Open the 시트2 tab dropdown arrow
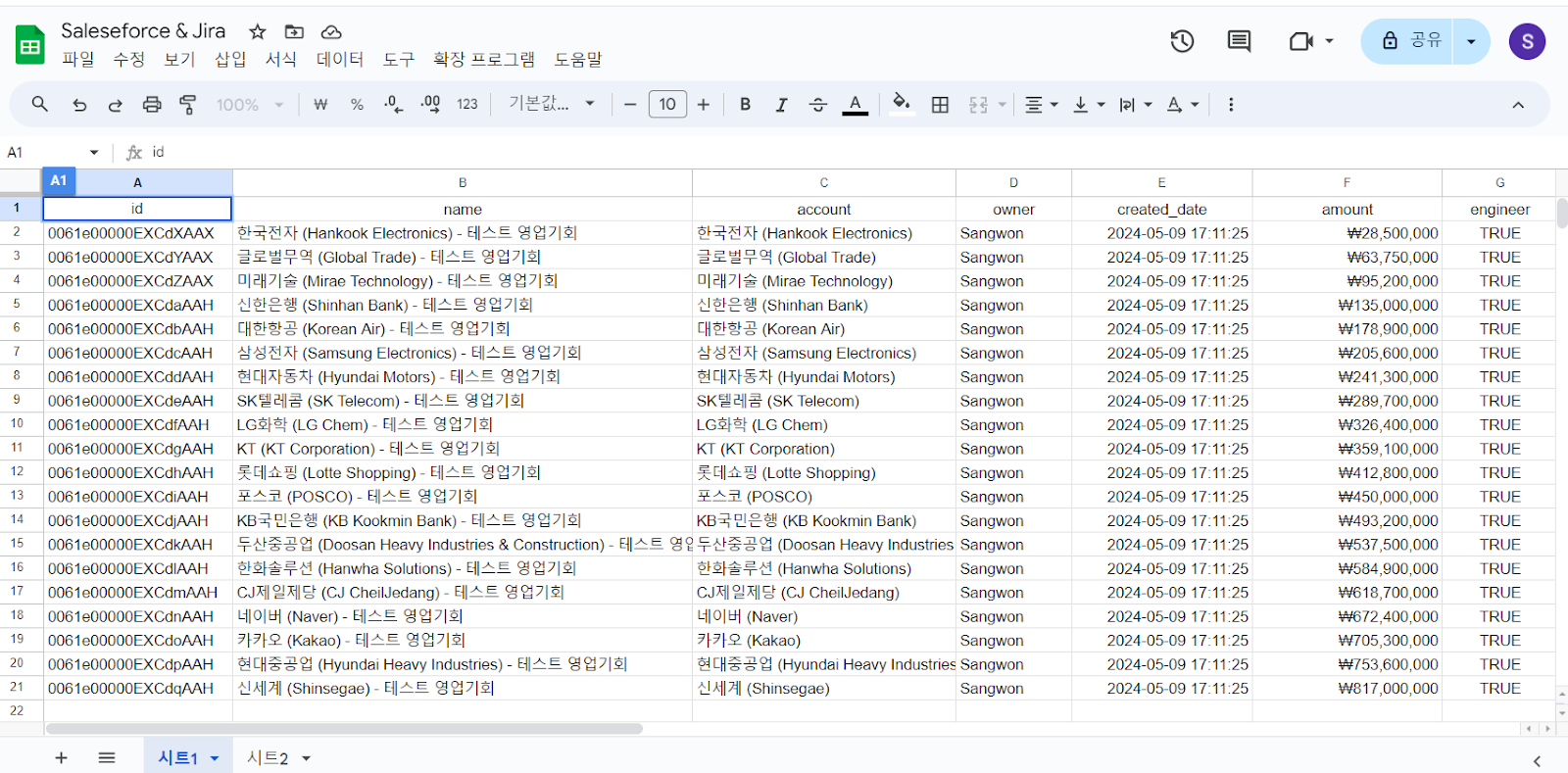1568x773 pixels. point(306,758)
